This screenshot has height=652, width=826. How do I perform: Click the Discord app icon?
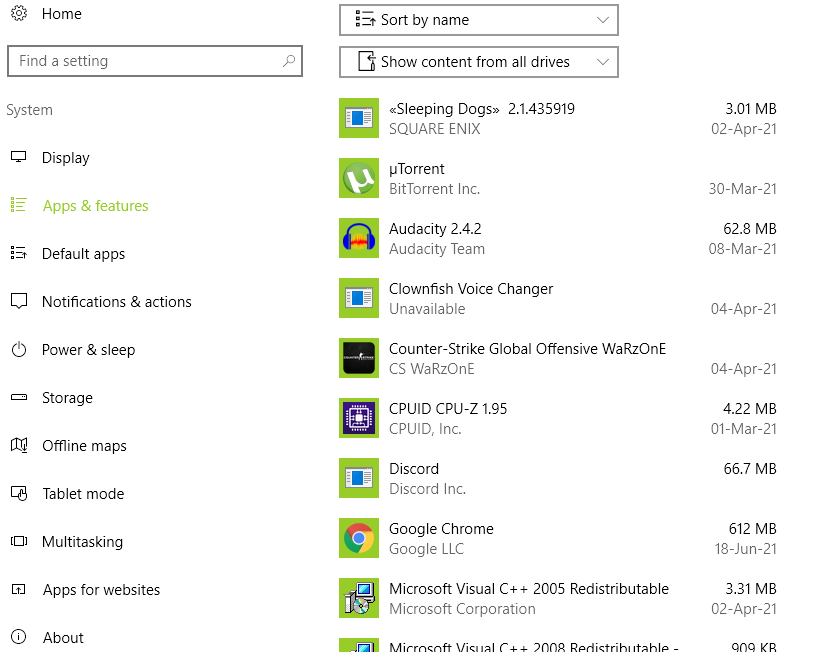point(359,478)
